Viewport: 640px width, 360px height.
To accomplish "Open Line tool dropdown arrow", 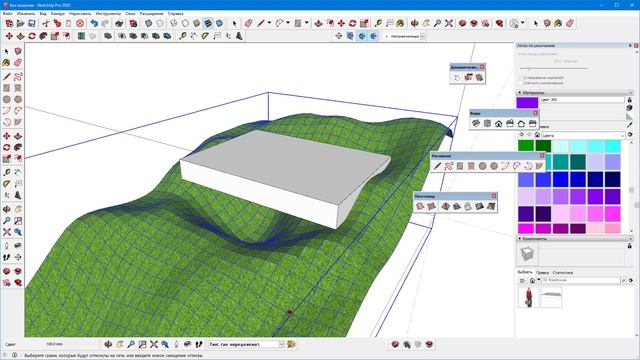I will (269, 23).
